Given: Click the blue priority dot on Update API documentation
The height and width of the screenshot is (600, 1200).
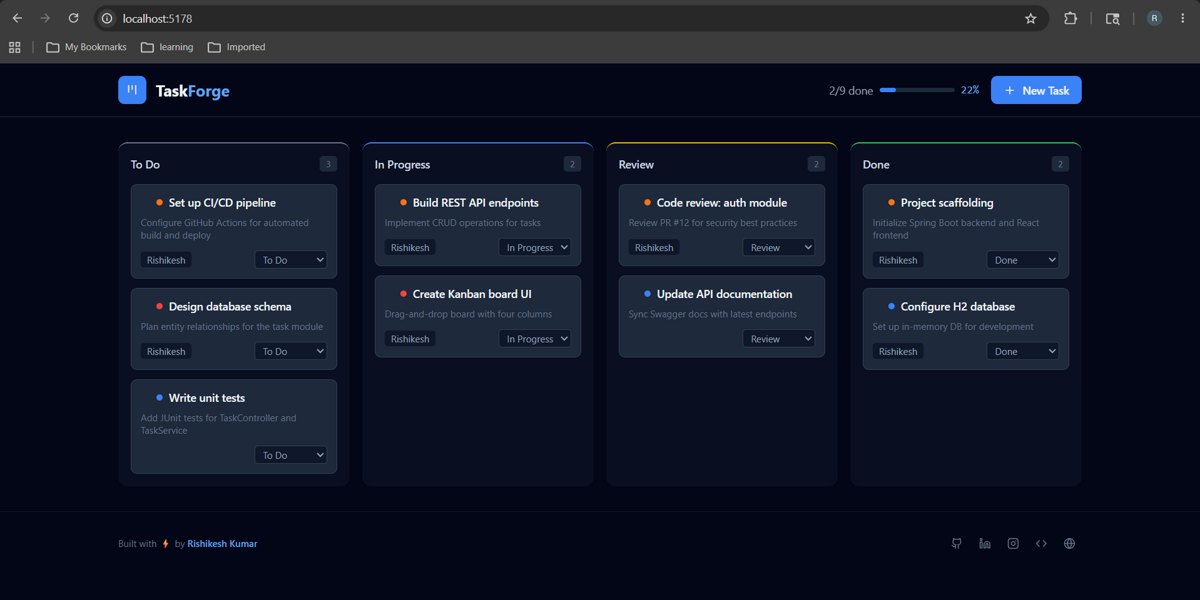Looking at the screenshot, I should coord(647,294).
